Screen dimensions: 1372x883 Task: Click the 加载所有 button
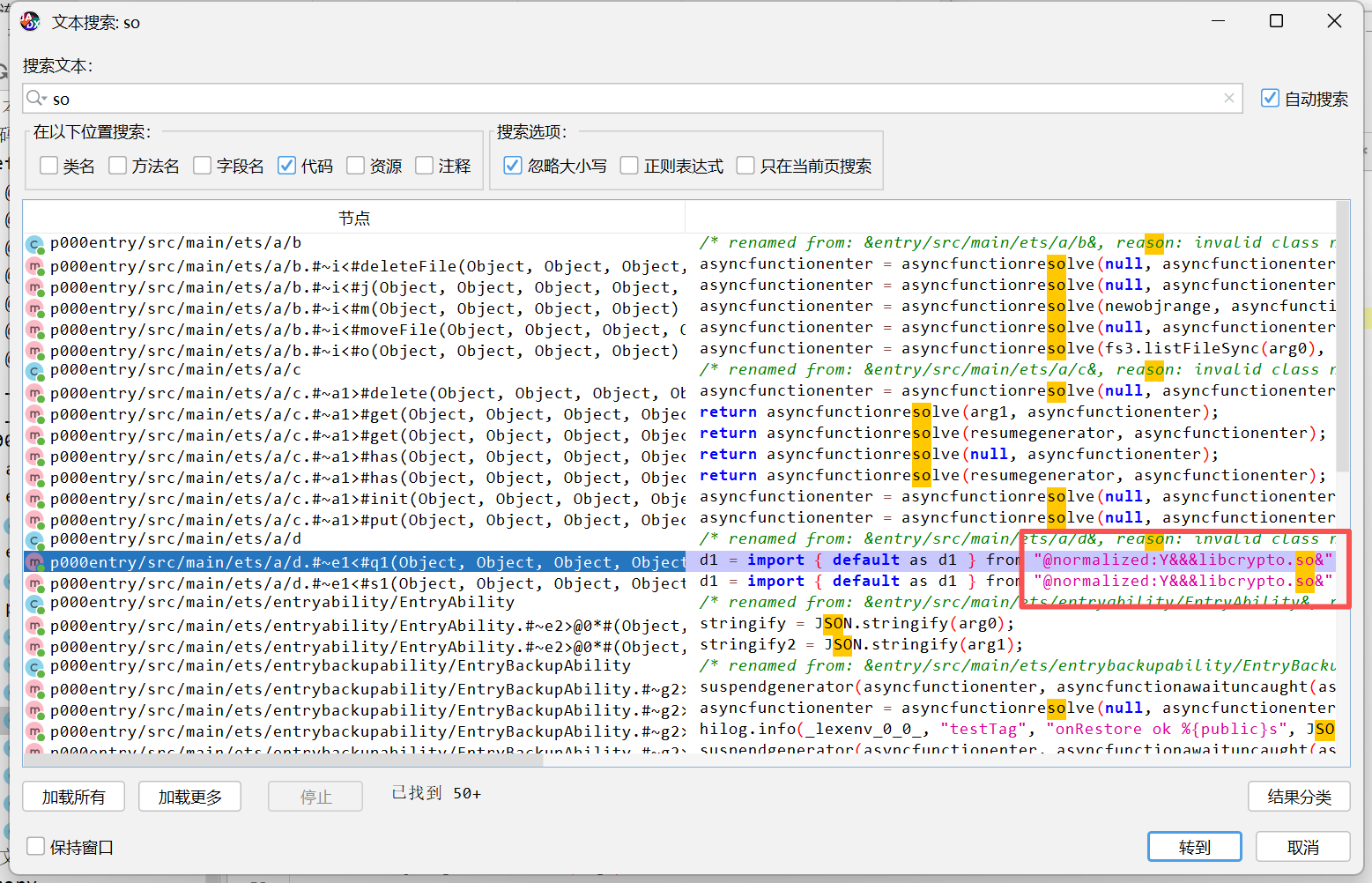73,797
